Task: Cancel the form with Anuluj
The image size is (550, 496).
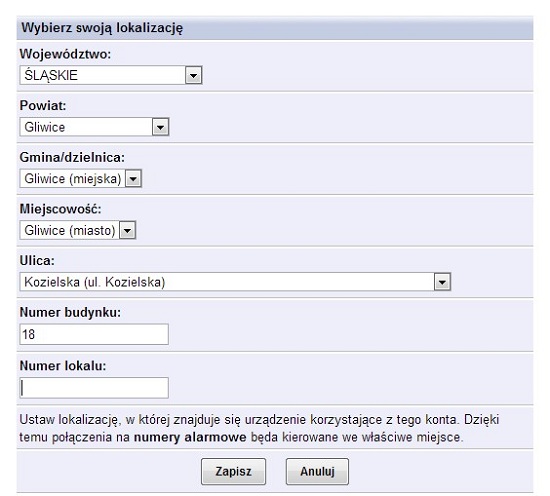Action: coord(317,471)
